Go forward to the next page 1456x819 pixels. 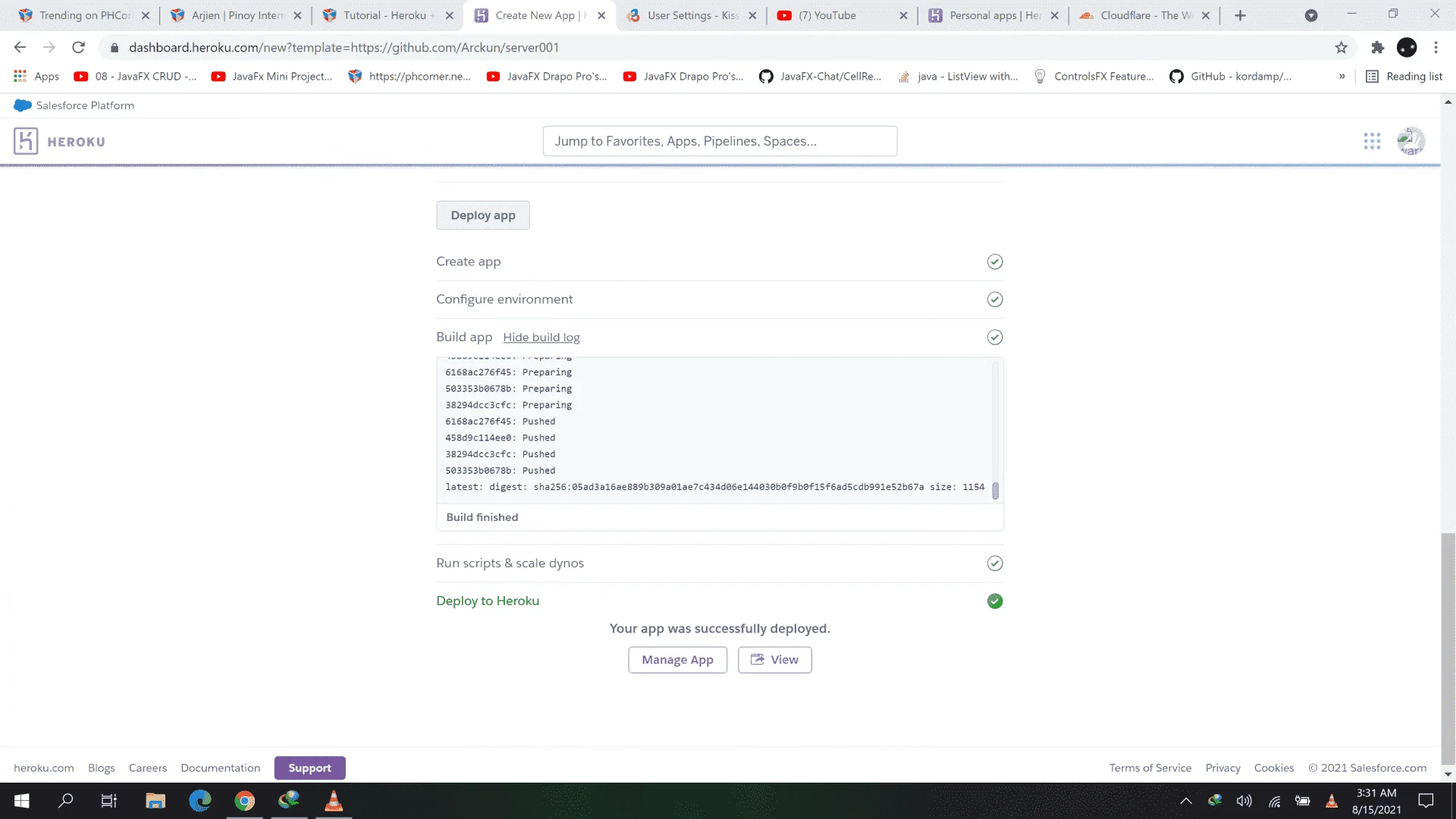tap(49, 48)
